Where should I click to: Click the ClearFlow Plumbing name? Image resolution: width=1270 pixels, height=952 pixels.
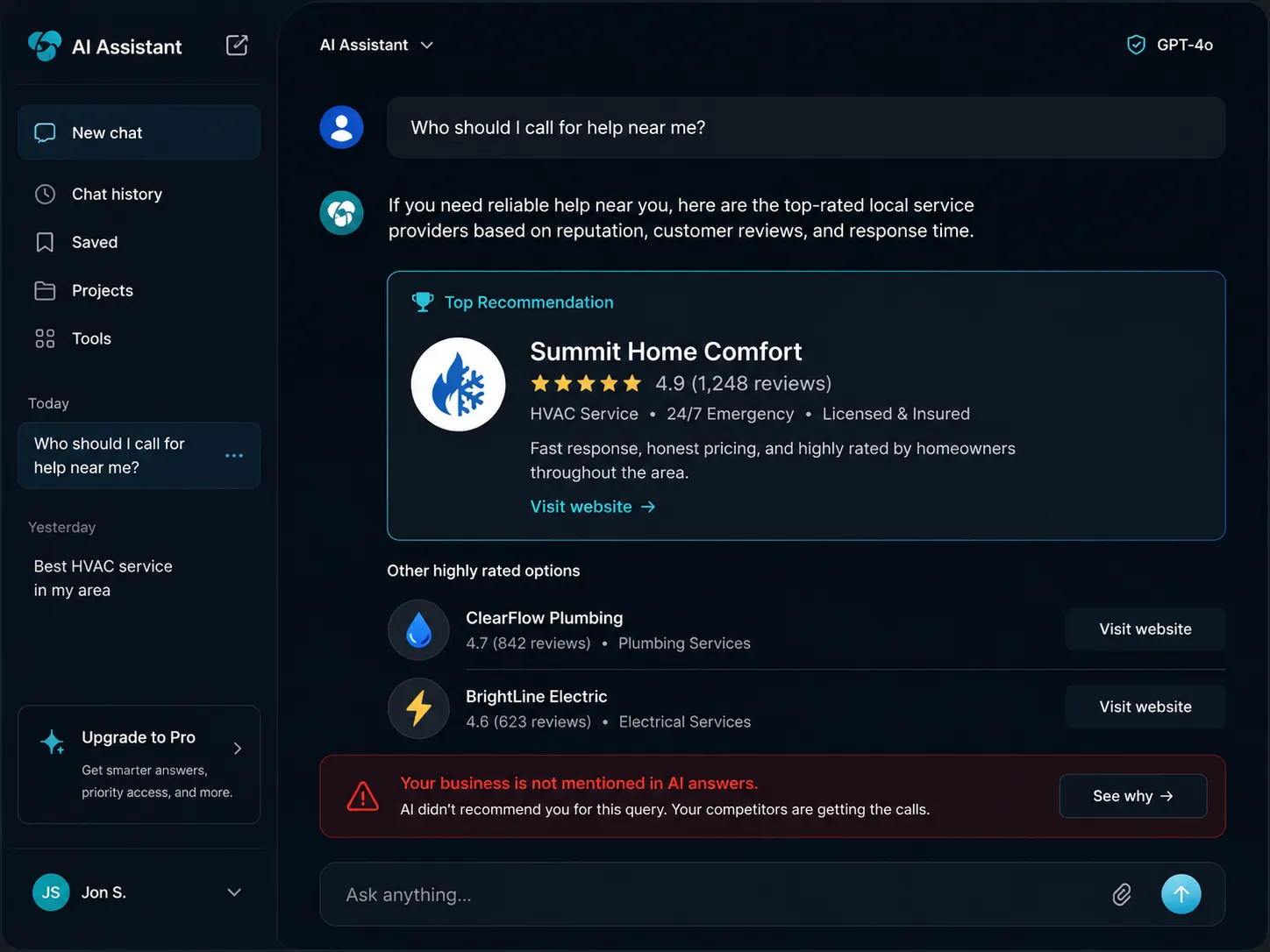pos(544,618)
